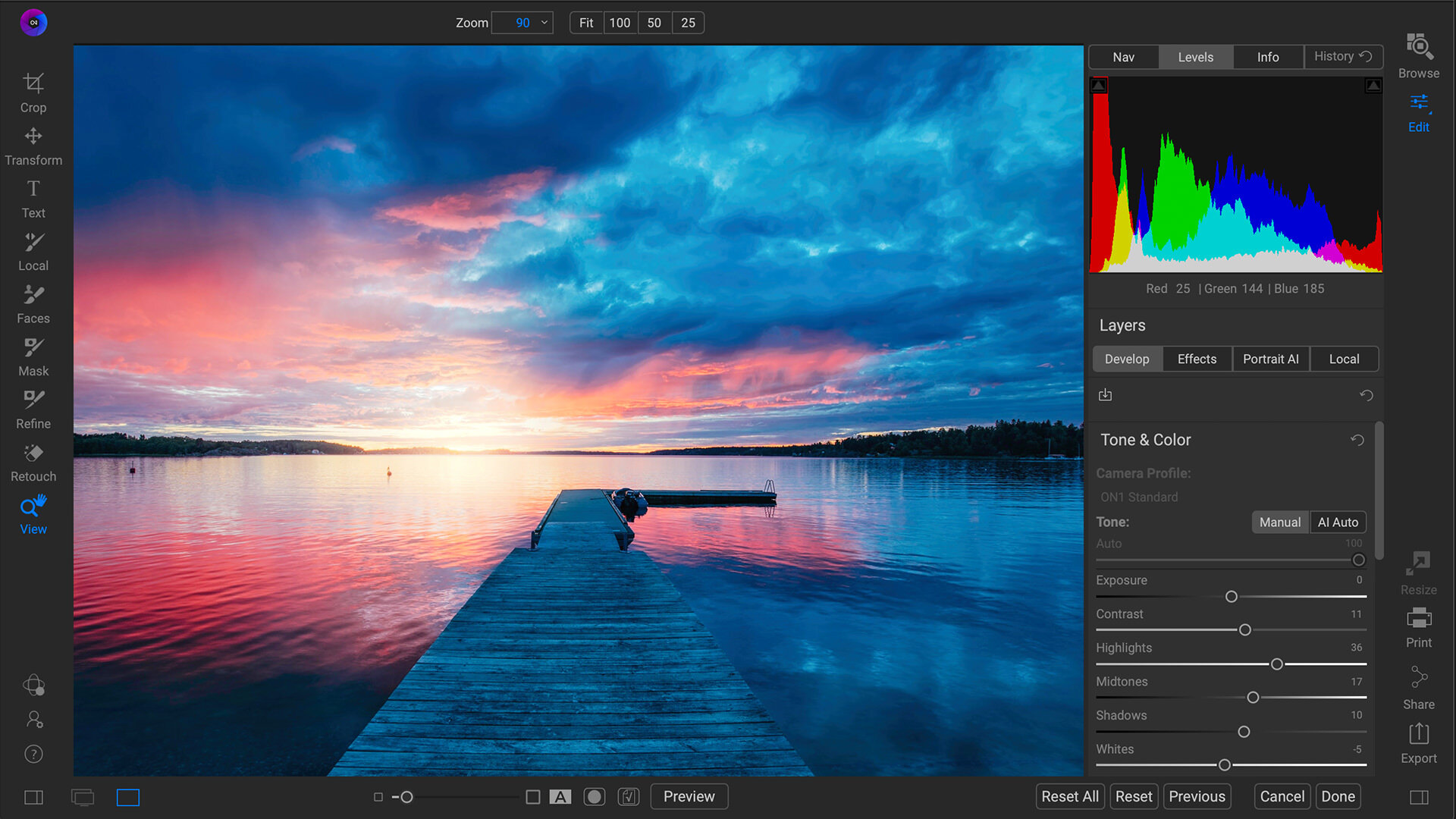Click the Done button

pos(1338,796)
